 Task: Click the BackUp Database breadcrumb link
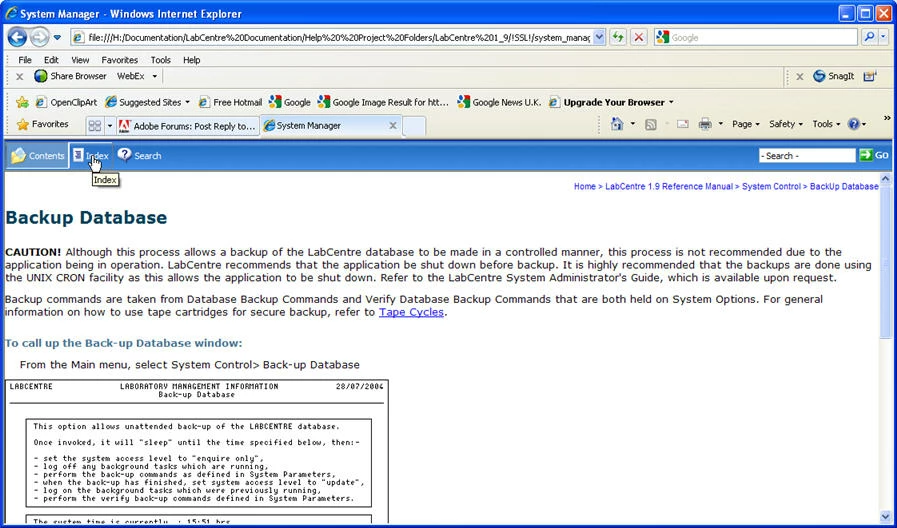pyautogui.click(x=844, y=186)
